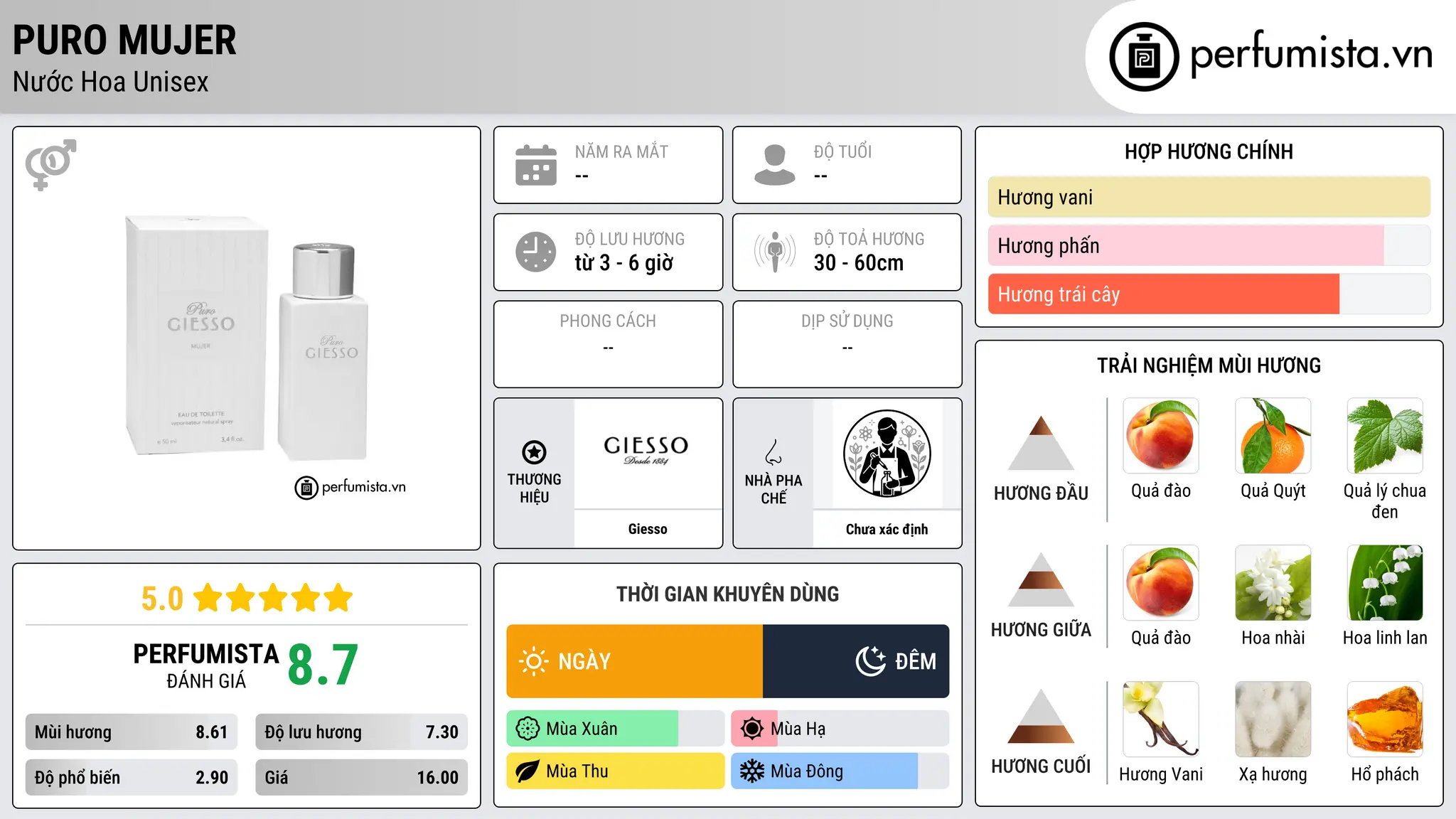This screenshot has height=819, width=1456.
Task: Click the leaf icon for Mùa Thu
Action: click(x=528, y=771)
